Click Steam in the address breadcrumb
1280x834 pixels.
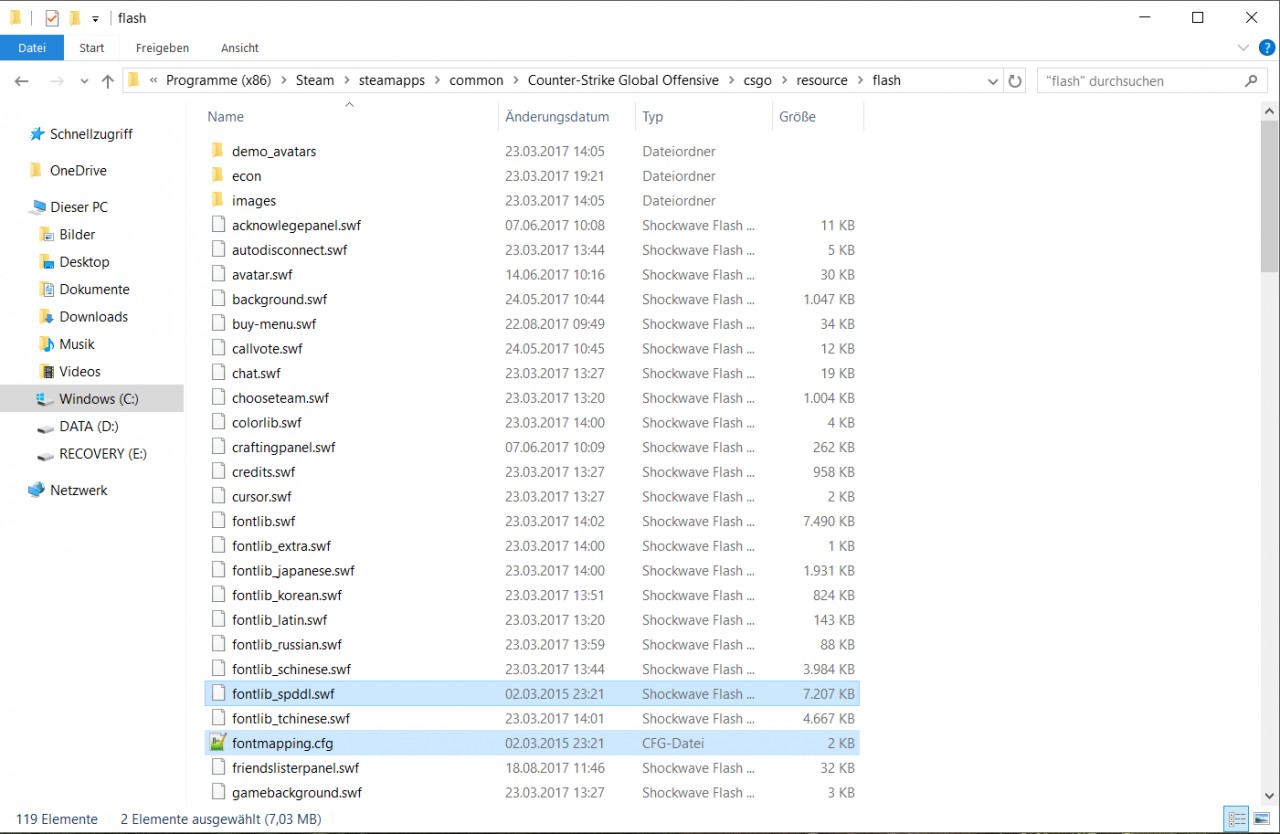[315, 80]
